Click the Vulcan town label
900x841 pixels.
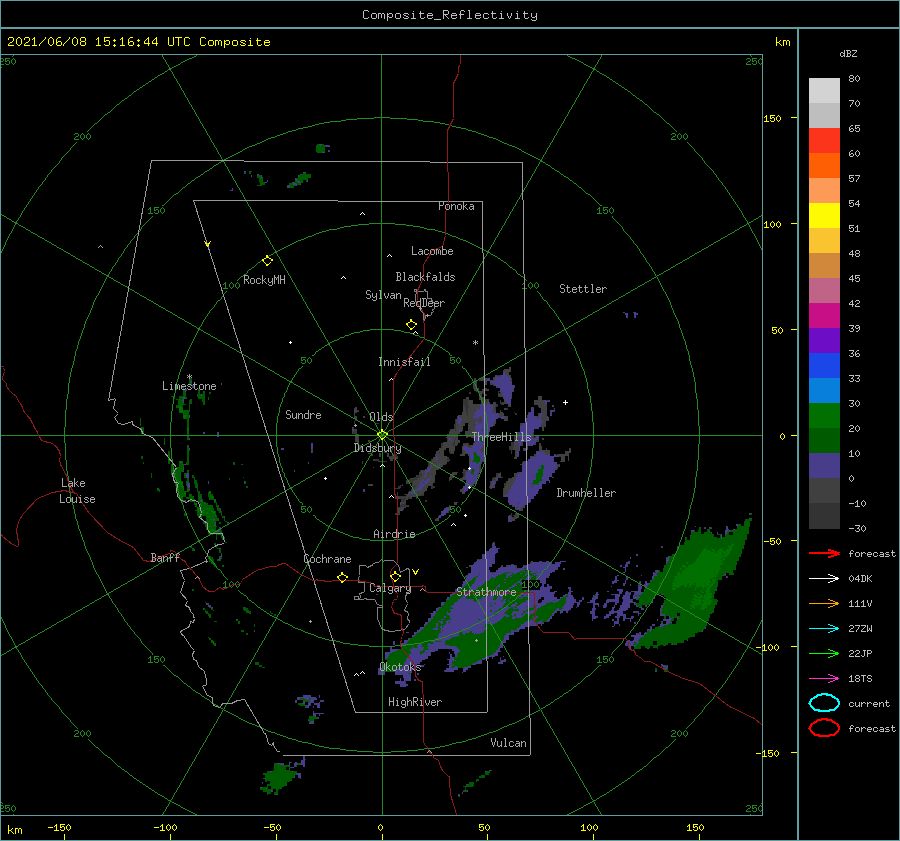point(508,743)
